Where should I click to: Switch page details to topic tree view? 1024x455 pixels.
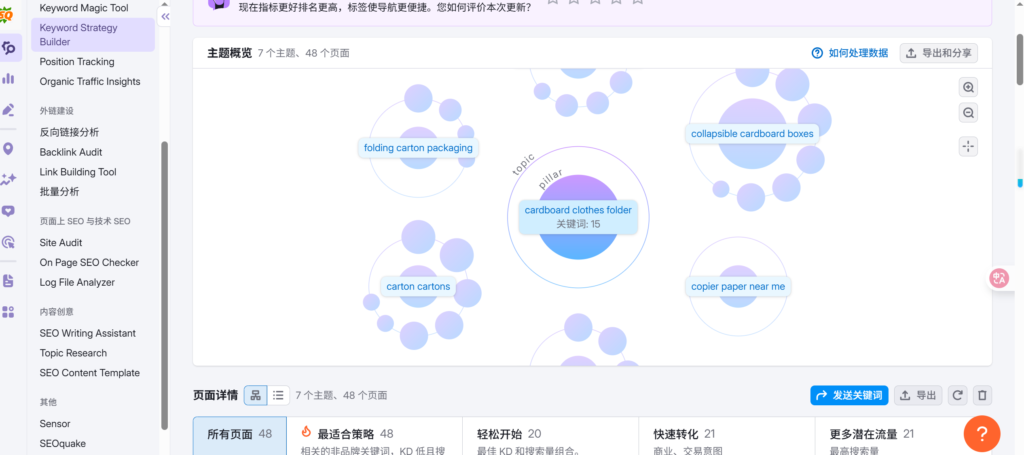pos(255,395)
